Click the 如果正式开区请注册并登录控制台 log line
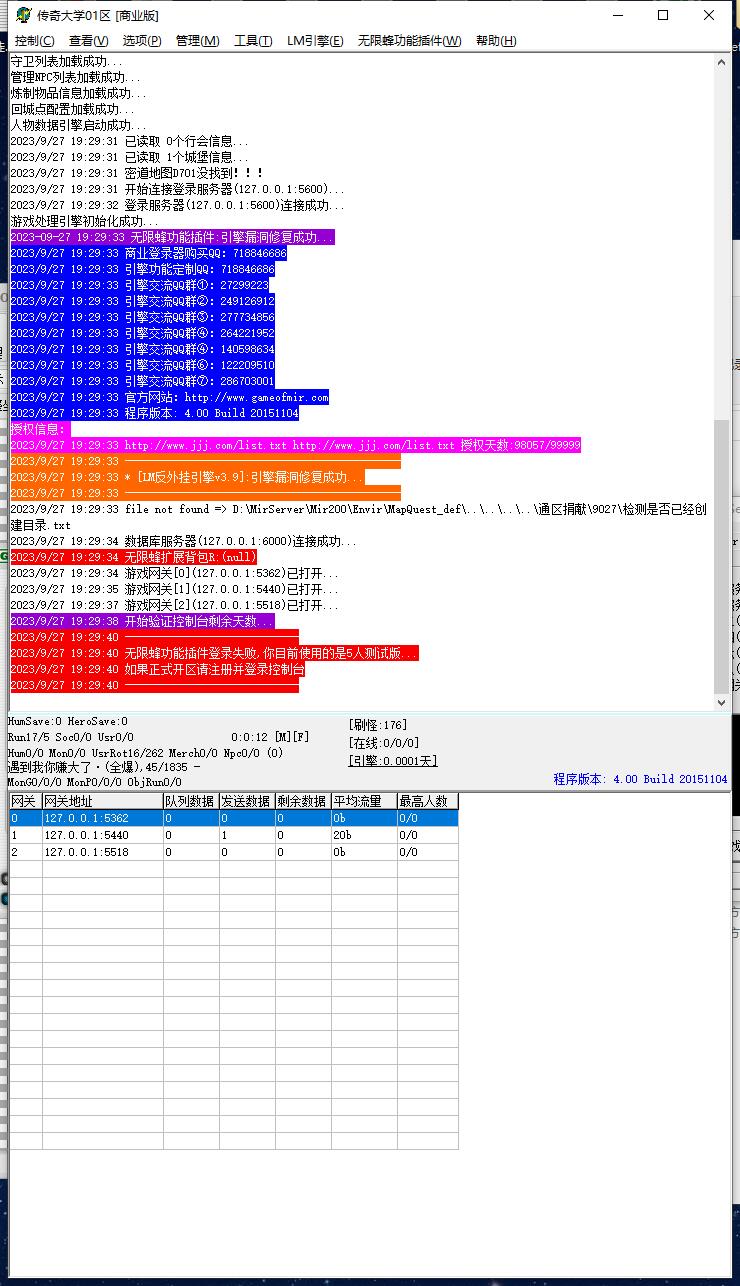The image size is (740, 1286). point(157,669)
